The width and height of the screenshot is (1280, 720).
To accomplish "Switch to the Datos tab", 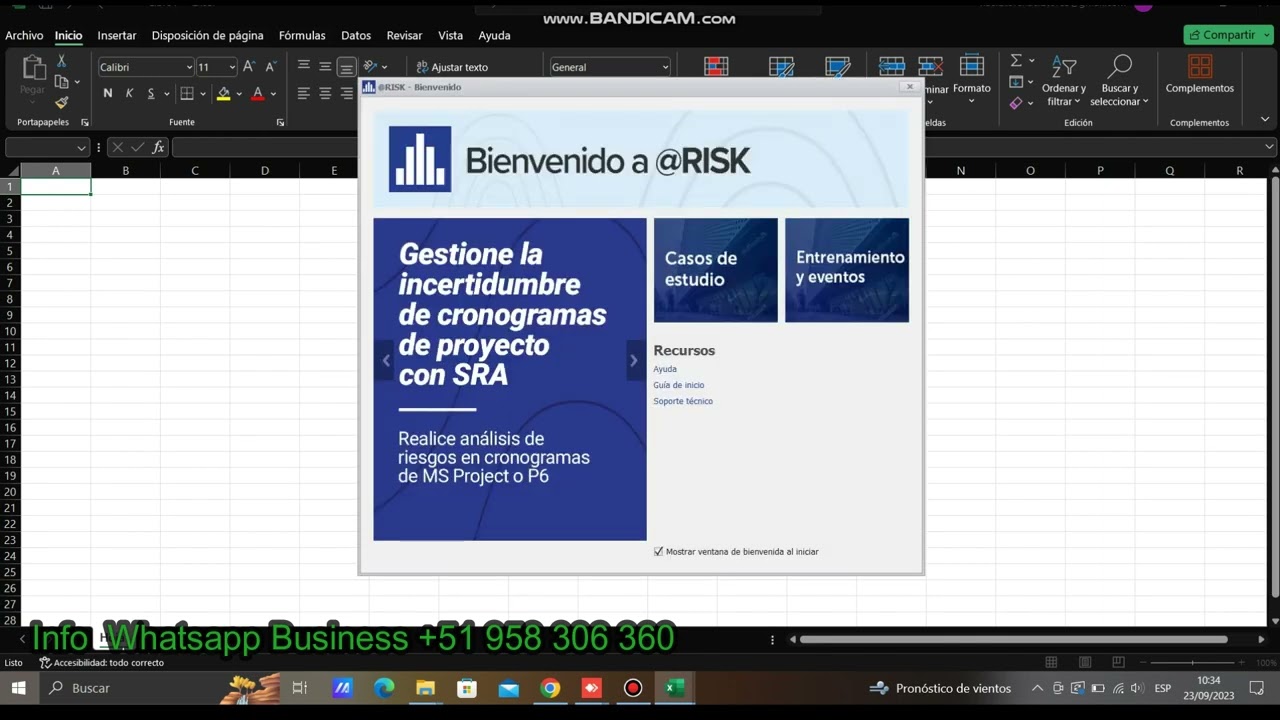I will (356, 35).
